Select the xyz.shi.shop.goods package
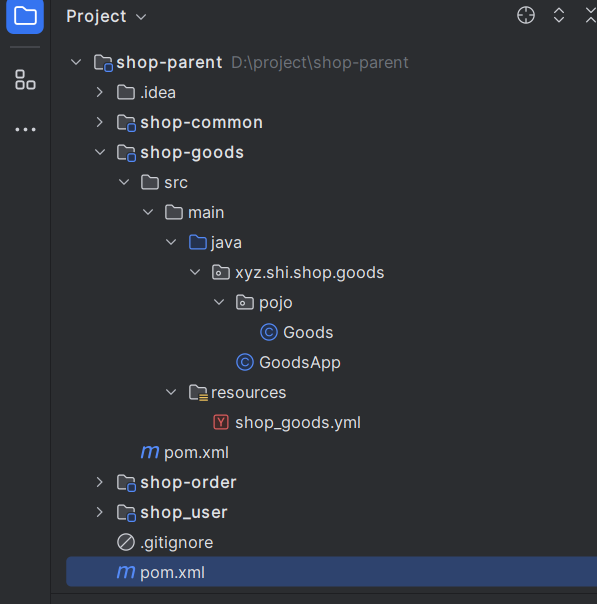 pyautogui.click(x=309, y=272)
